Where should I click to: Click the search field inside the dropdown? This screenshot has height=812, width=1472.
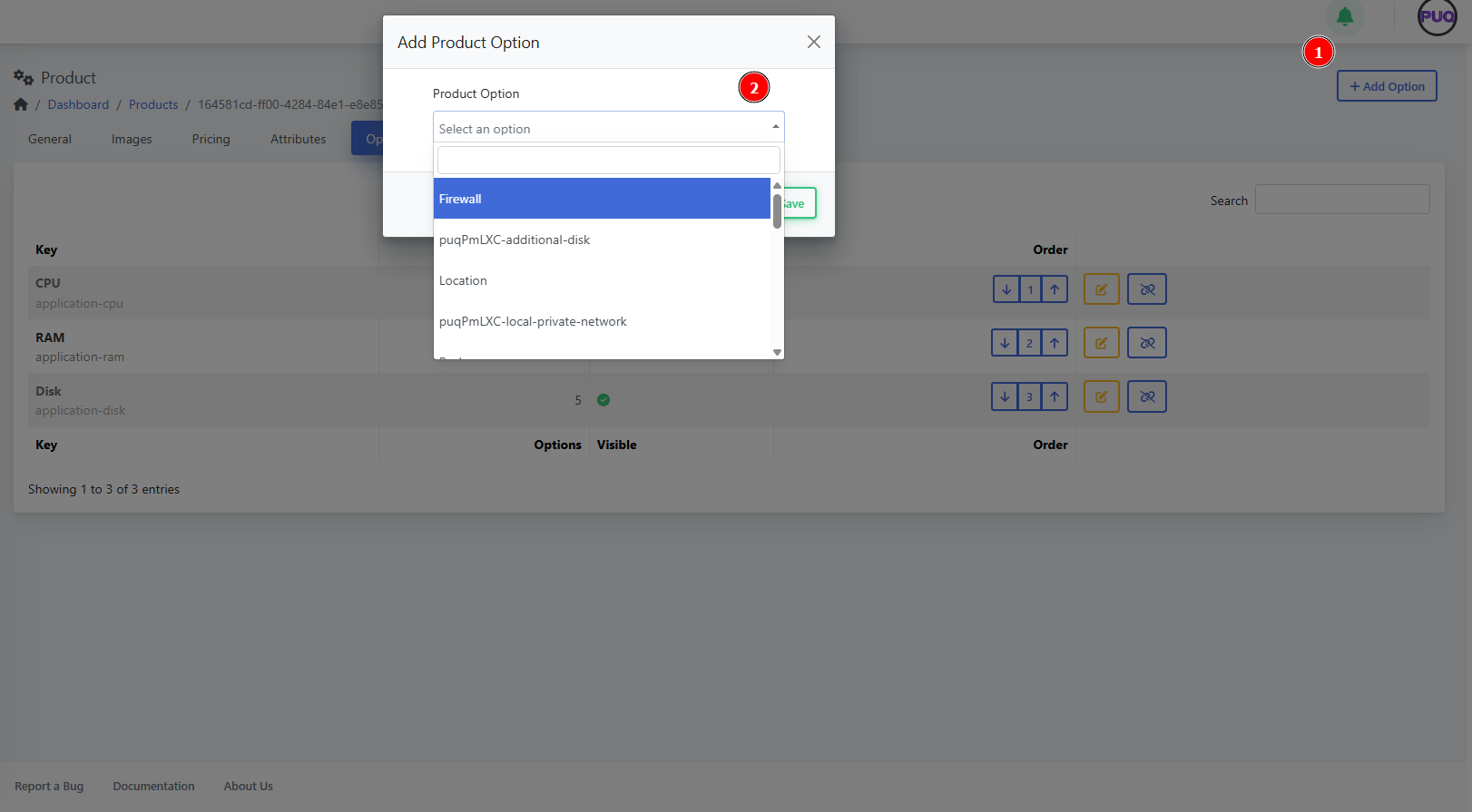click(x=608, y=160)
